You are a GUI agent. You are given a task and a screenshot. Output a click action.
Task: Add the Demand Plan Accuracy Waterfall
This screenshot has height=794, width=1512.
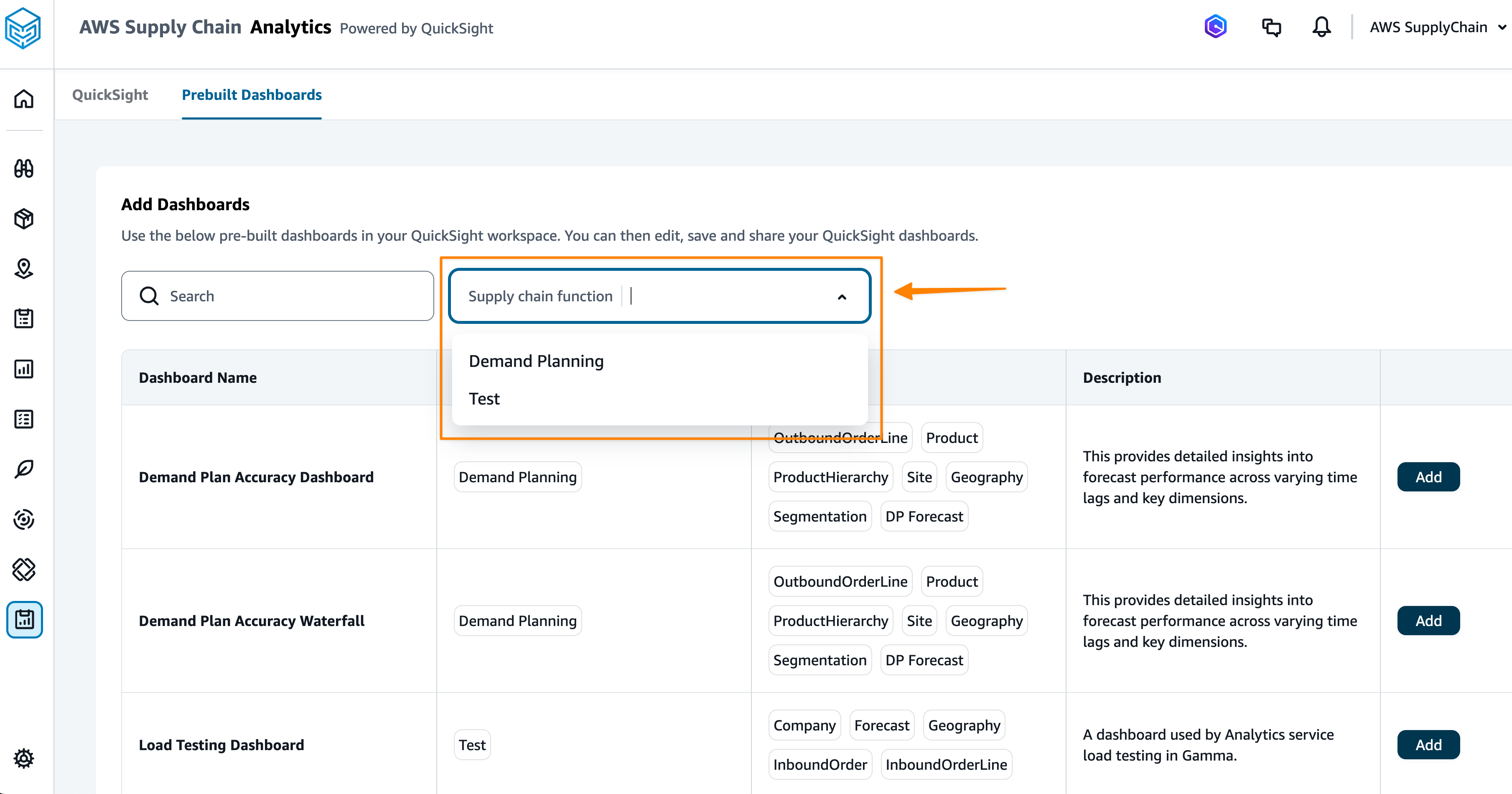click(1428, 621)
